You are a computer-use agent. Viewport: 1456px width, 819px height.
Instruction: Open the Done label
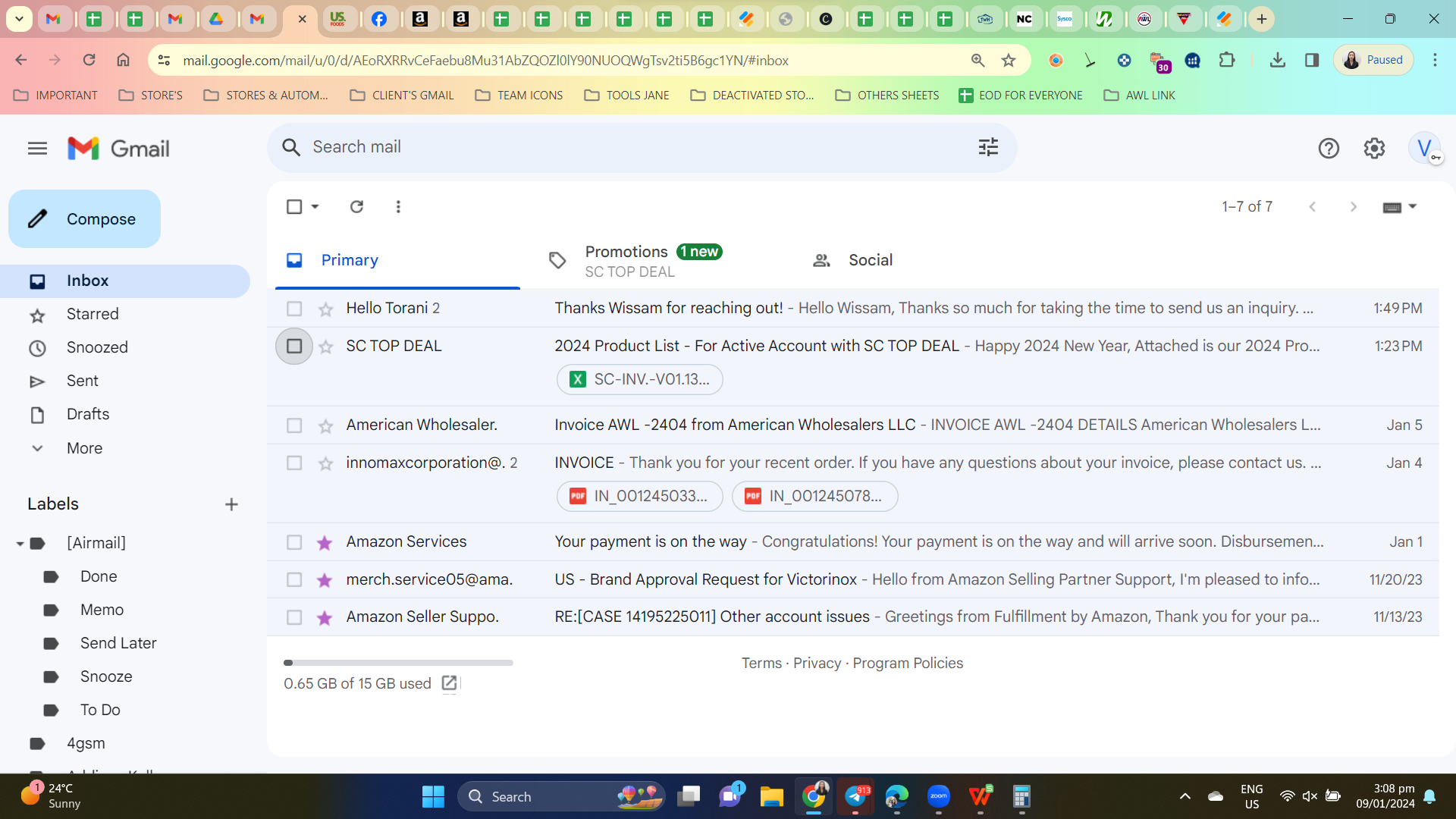[99, 577]
